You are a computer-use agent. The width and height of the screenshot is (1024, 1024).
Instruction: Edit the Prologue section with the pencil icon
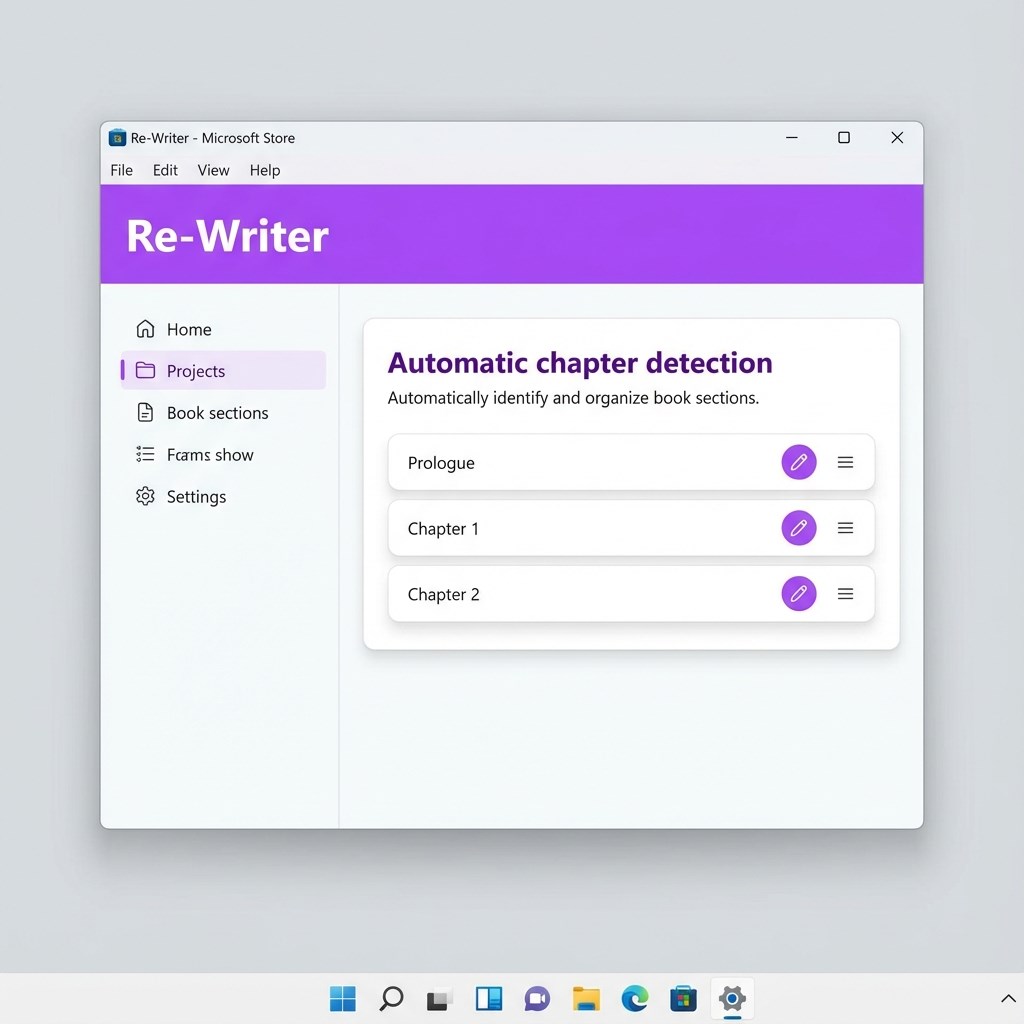798,462
